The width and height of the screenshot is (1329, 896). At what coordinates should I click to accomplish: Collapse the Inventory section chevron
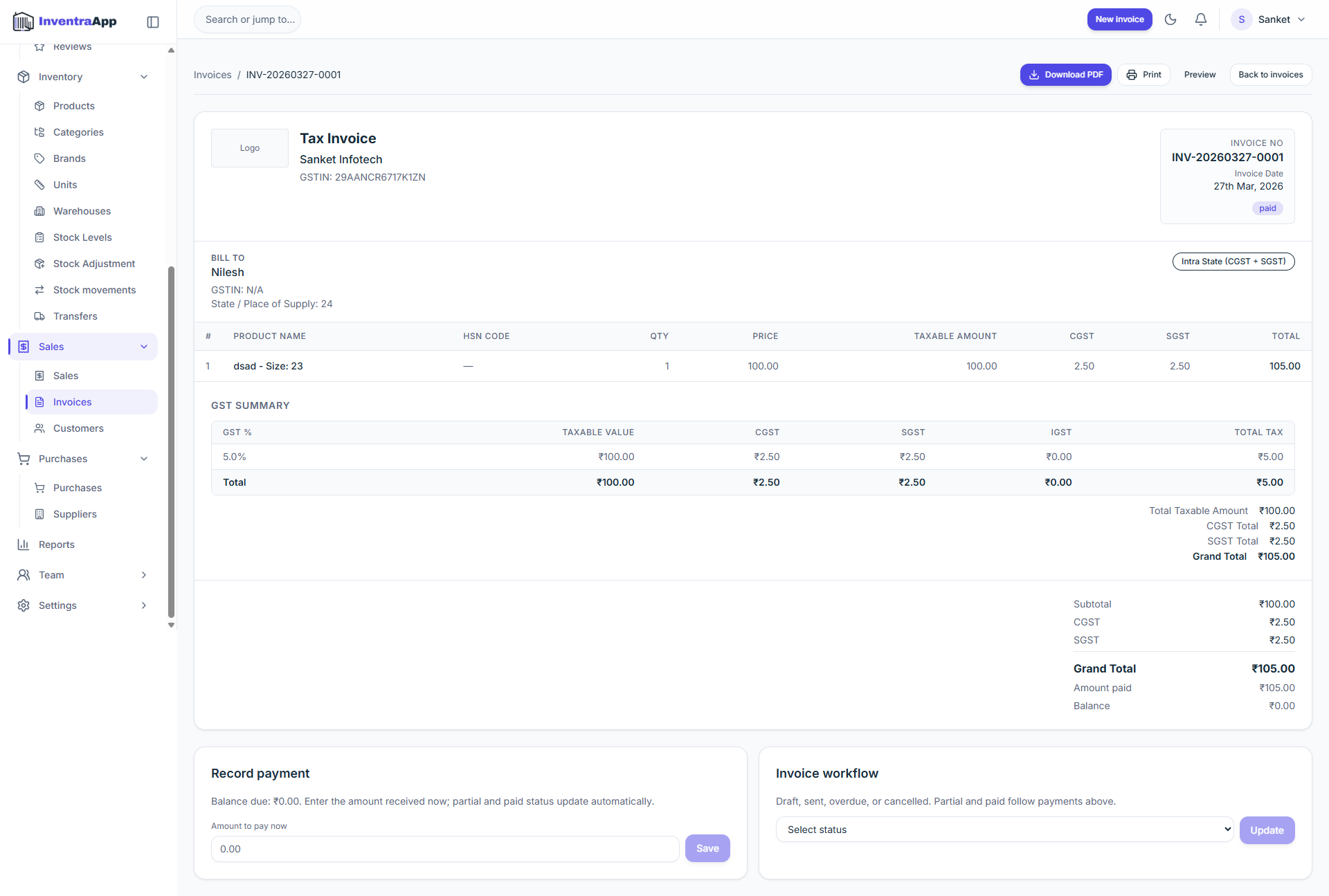[x=144, y=77]
